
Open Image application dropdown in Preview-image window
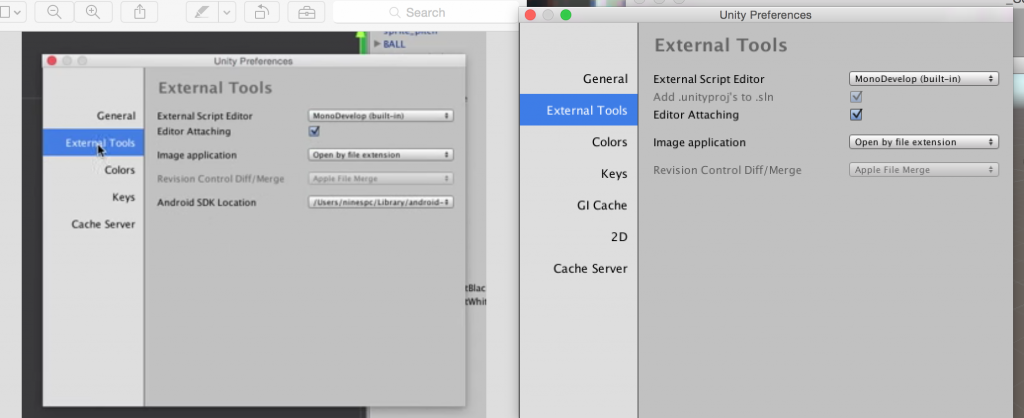[x=381, y=155]
